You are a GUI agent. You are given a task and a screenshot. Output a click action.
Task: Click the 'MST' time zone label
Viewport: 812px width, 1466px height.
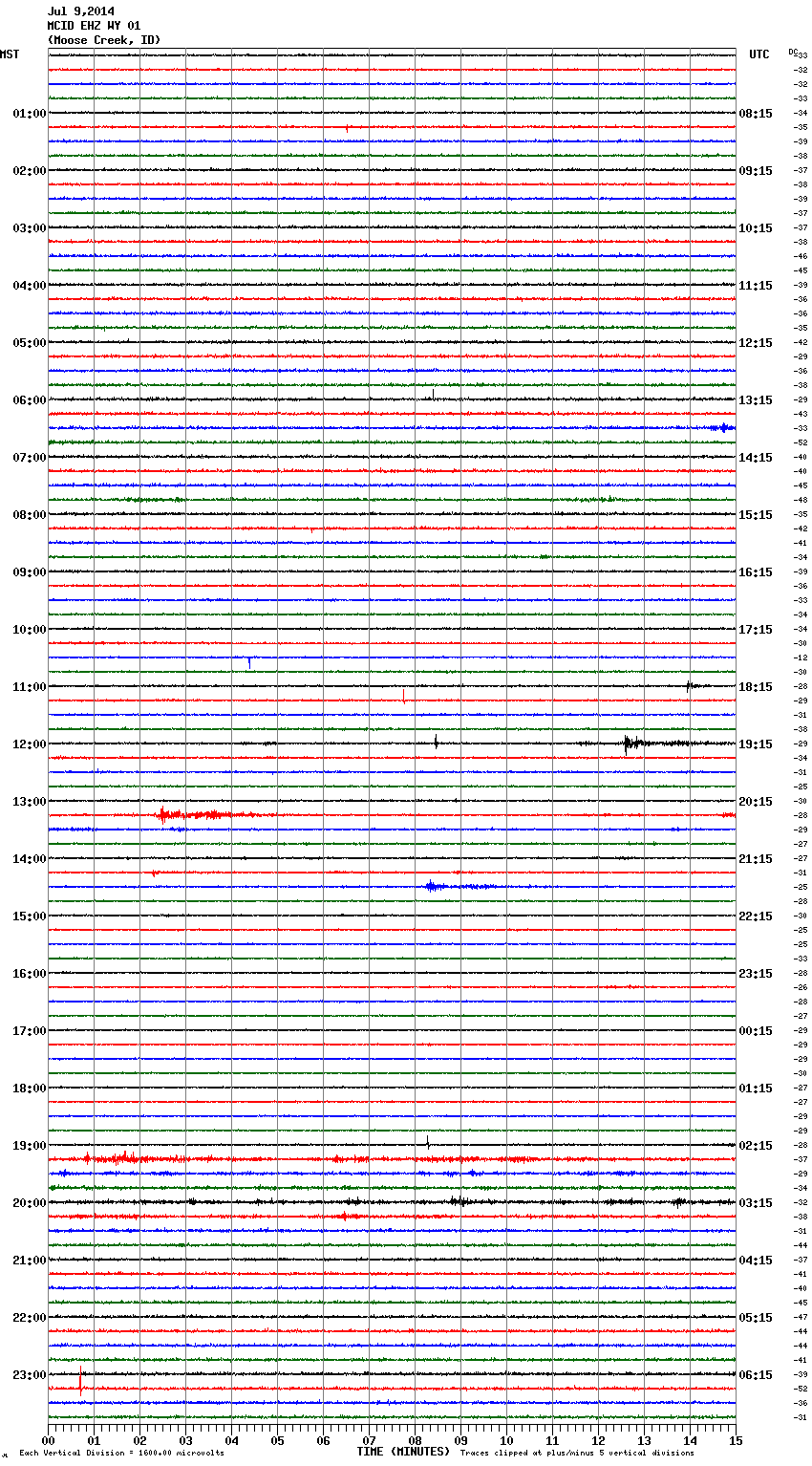coord(10,54)
